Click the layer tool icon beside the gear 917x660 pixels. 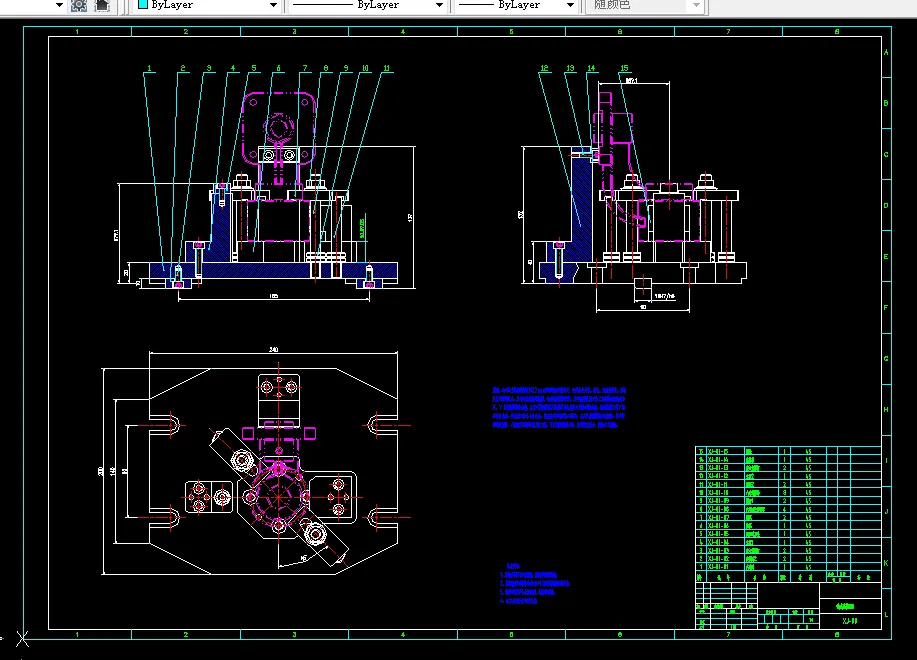tap(102, 5)
